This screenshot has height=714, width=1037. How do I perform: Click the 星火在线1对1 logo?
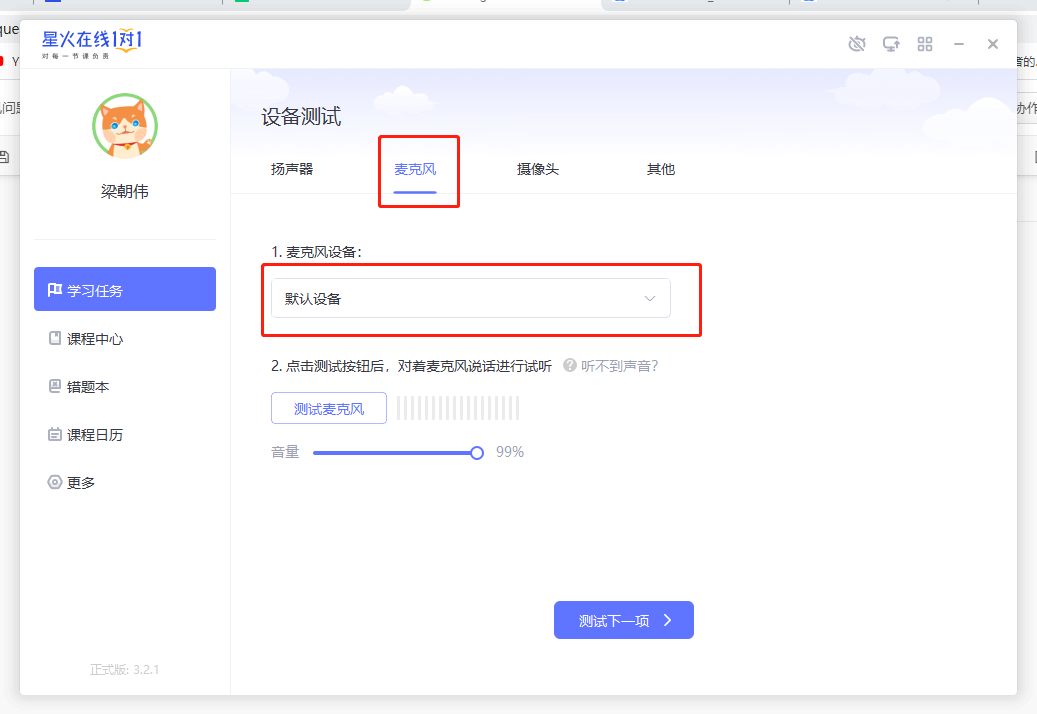coord(91,44)
